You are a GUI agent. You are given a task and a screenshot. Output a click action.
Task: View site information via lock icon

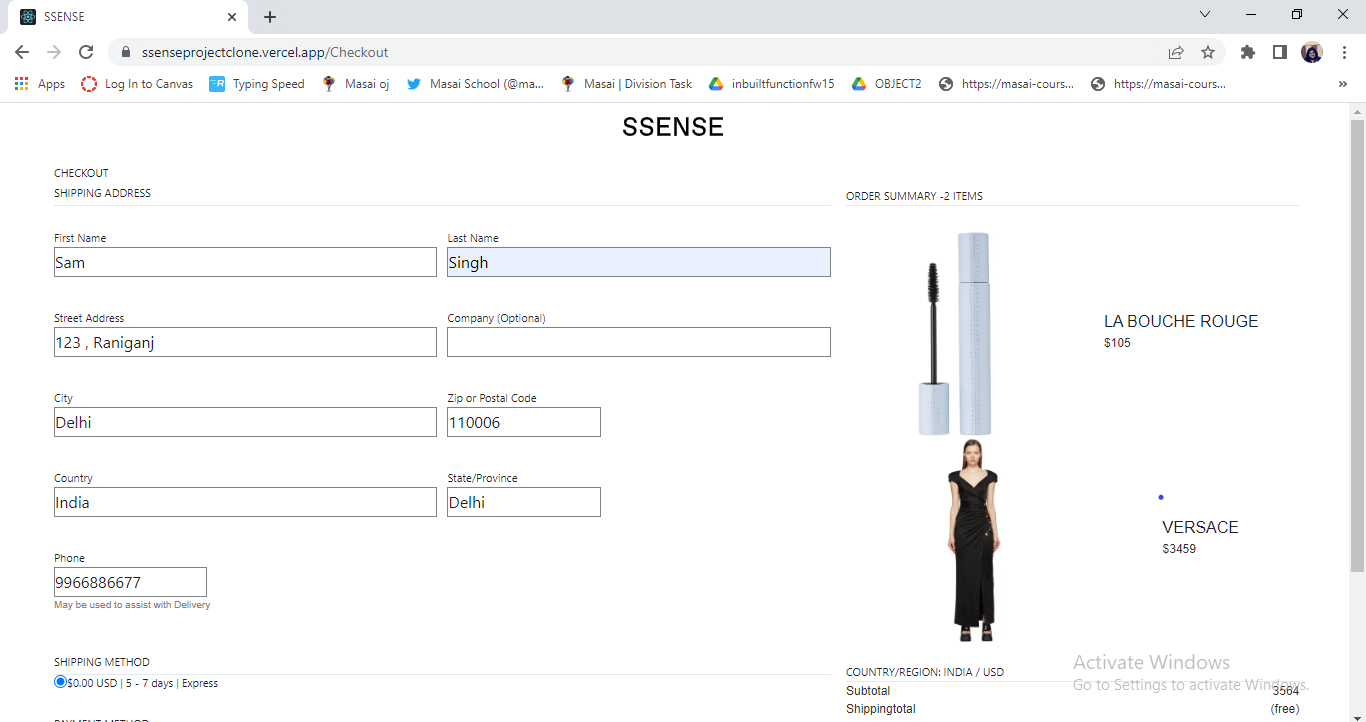coord(126,52)
